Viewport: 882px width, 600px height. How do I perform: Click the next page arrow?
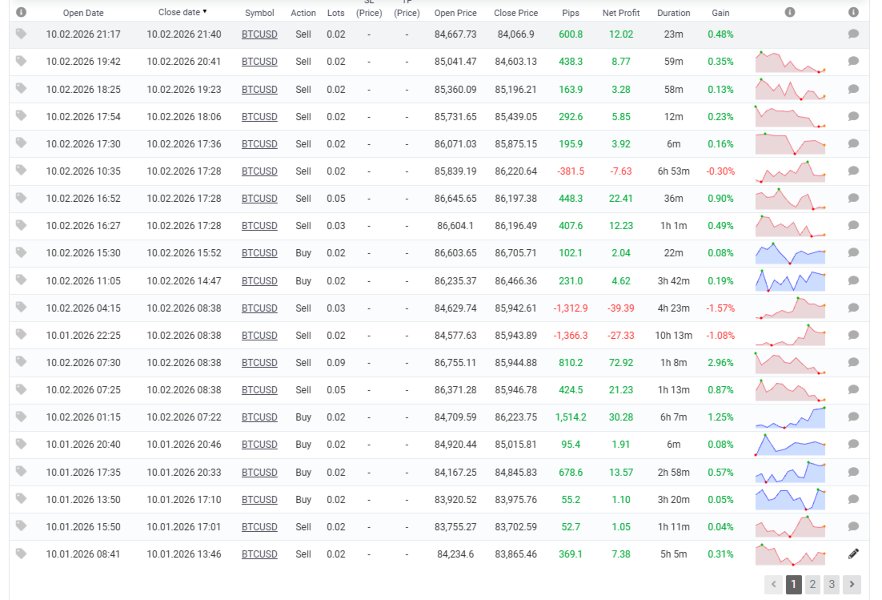click(x=852, y=584)
